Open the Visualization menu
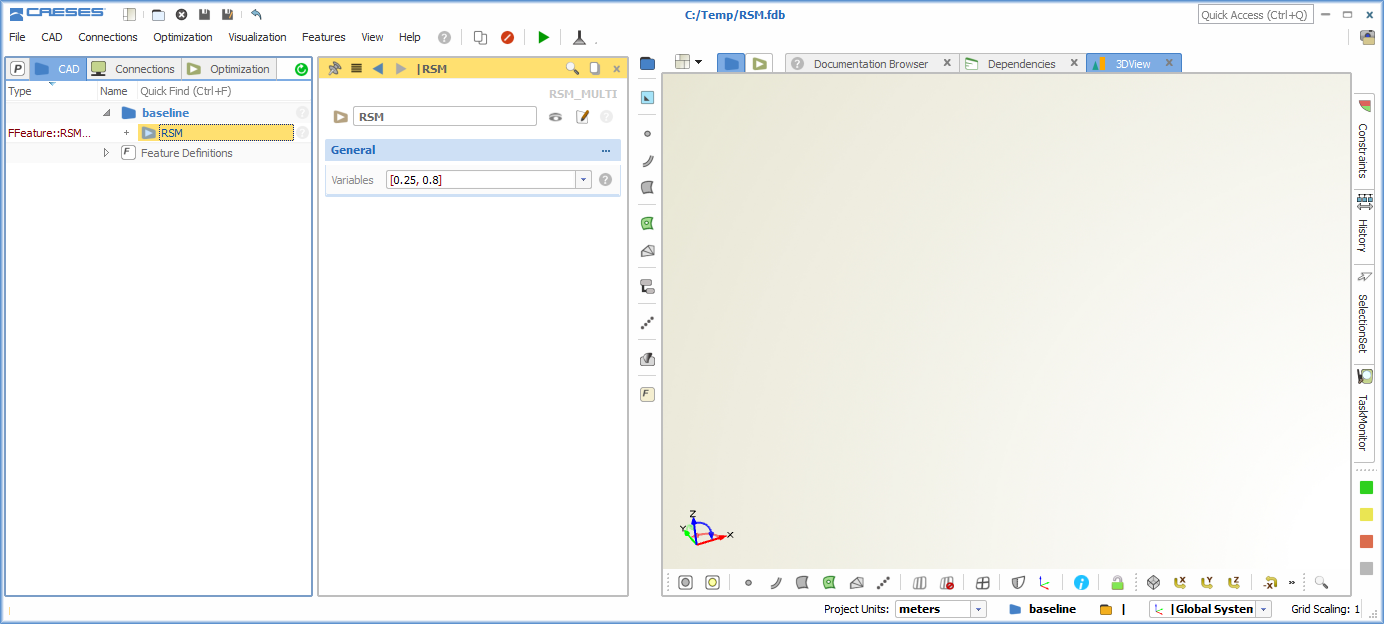This screenshot has width=1384, height=624. (x=257, y=37)
